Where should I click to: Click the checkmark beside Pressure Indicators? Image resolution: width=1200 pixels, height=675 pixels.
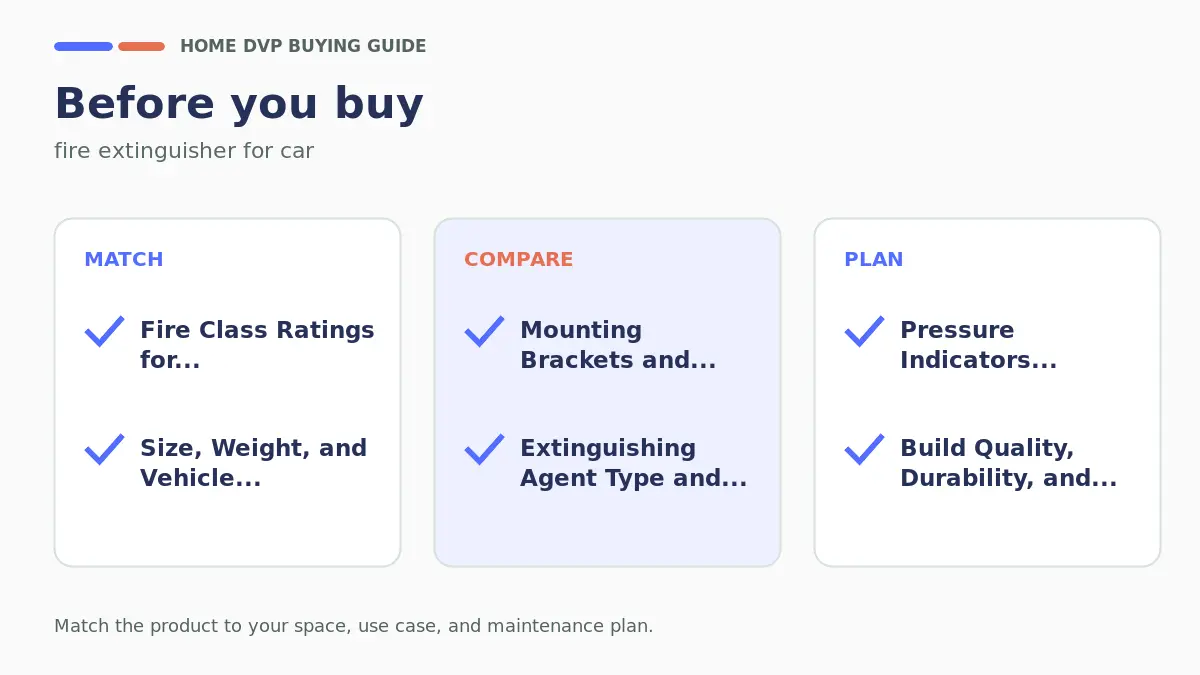[864, 331]
